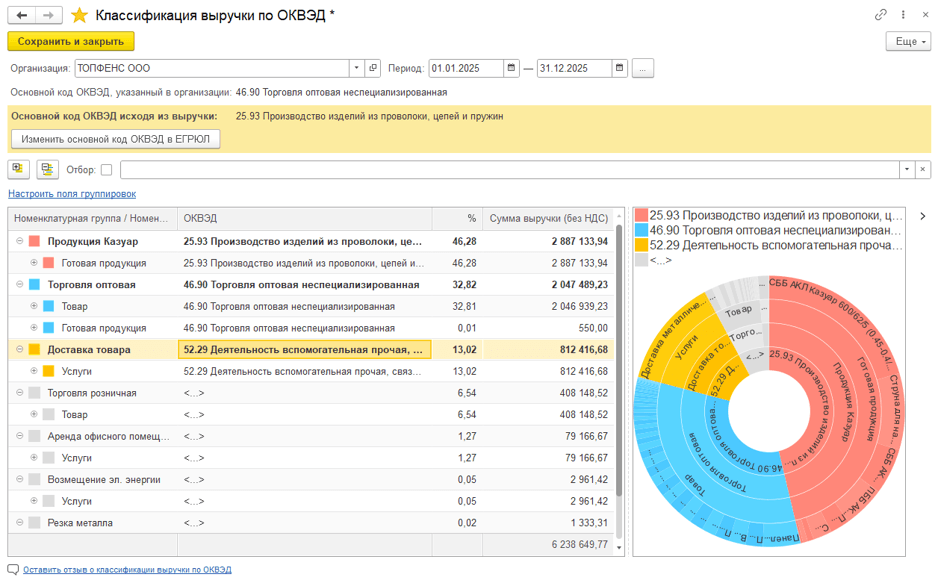This screenshot has height=583, width=938.
Task: Open the calendar for the period end date
Action: click(620, 68)
